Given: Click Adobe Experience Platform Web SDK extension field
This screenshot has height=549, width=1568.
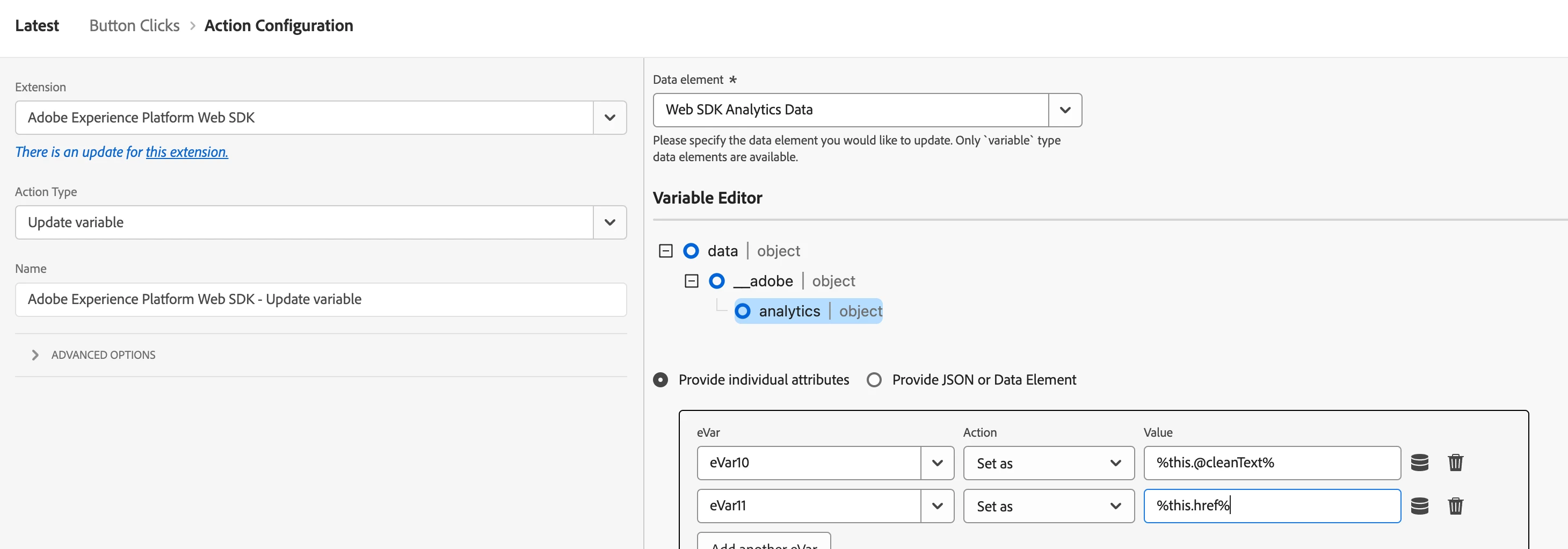Looking at the screenshot, I should [304, 118].
